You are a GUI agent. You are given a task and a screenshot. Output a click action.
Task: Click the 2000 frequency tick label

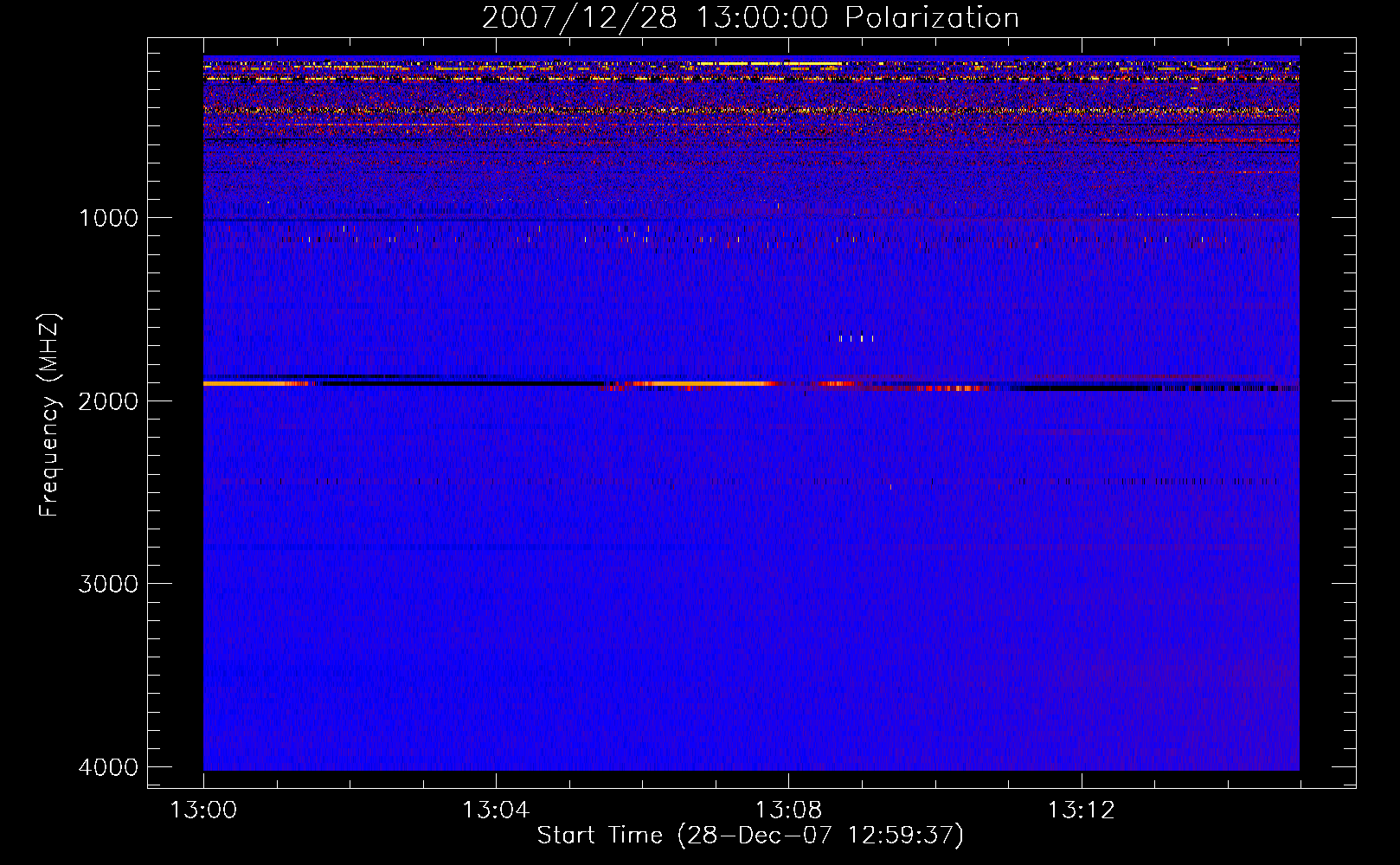coord(108,400)
